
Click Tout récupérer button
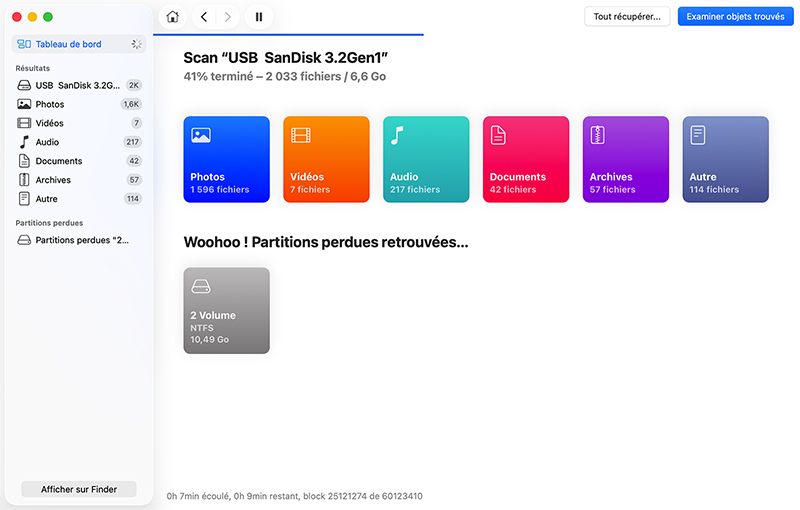pos(627,16)
